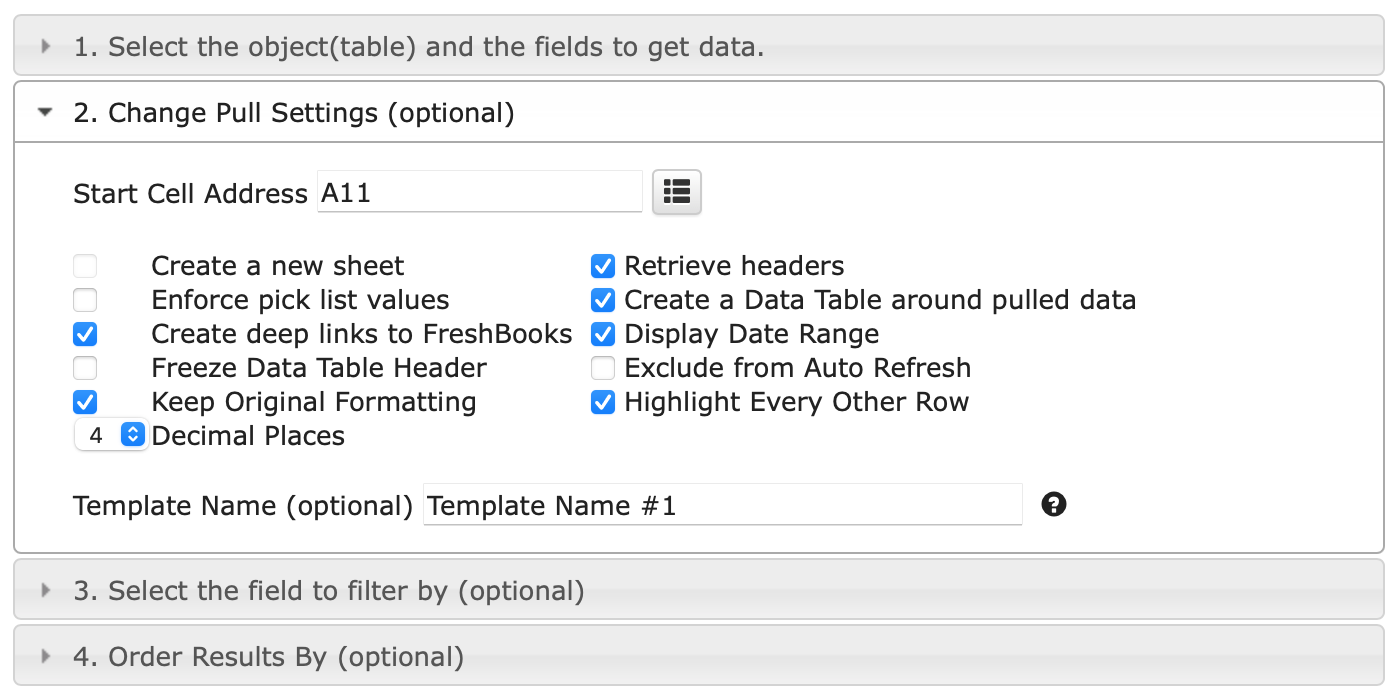Disable Highlight Every Other Row
The height and width of the screenshot is (690, 1394).
click(x=603, y=402)
